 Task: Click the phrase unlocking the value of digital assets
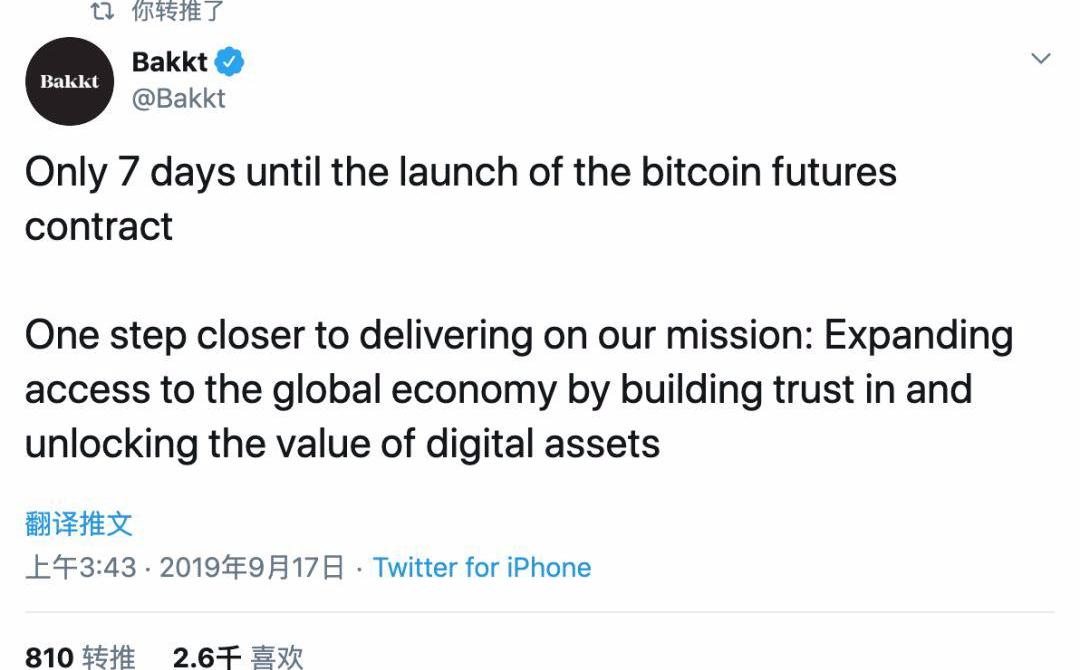point(342,443)
